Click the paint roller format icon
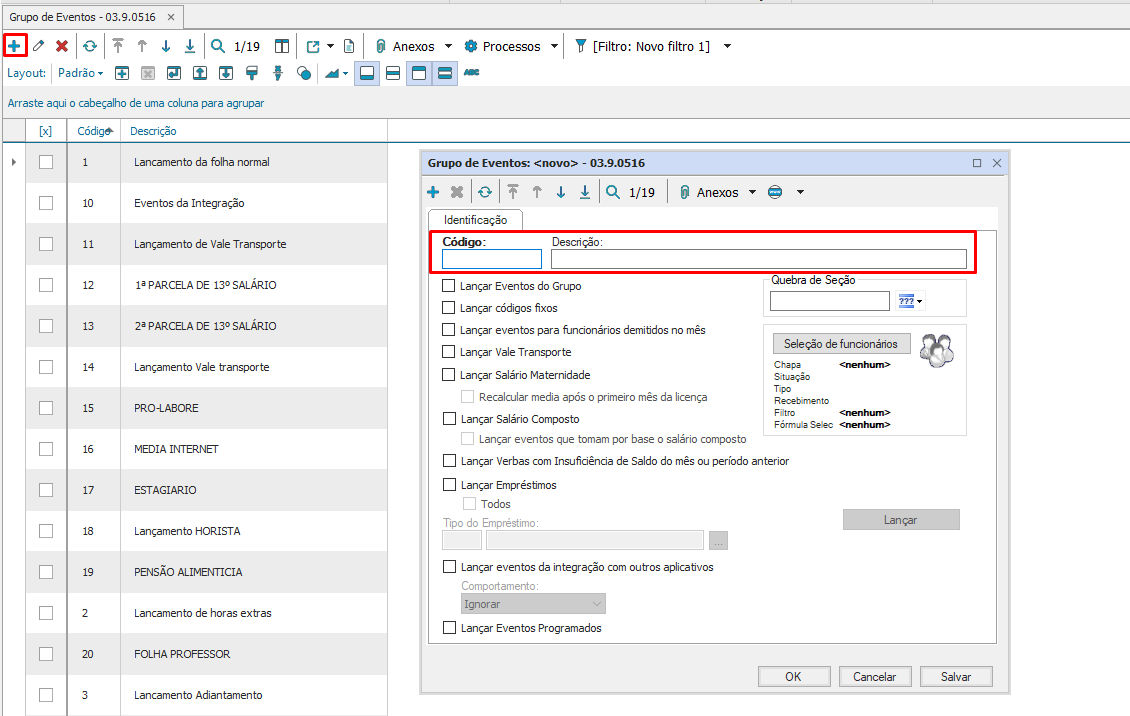Image resolution: width=1130 pixels, height=716 pixels. tap(252, 73)
